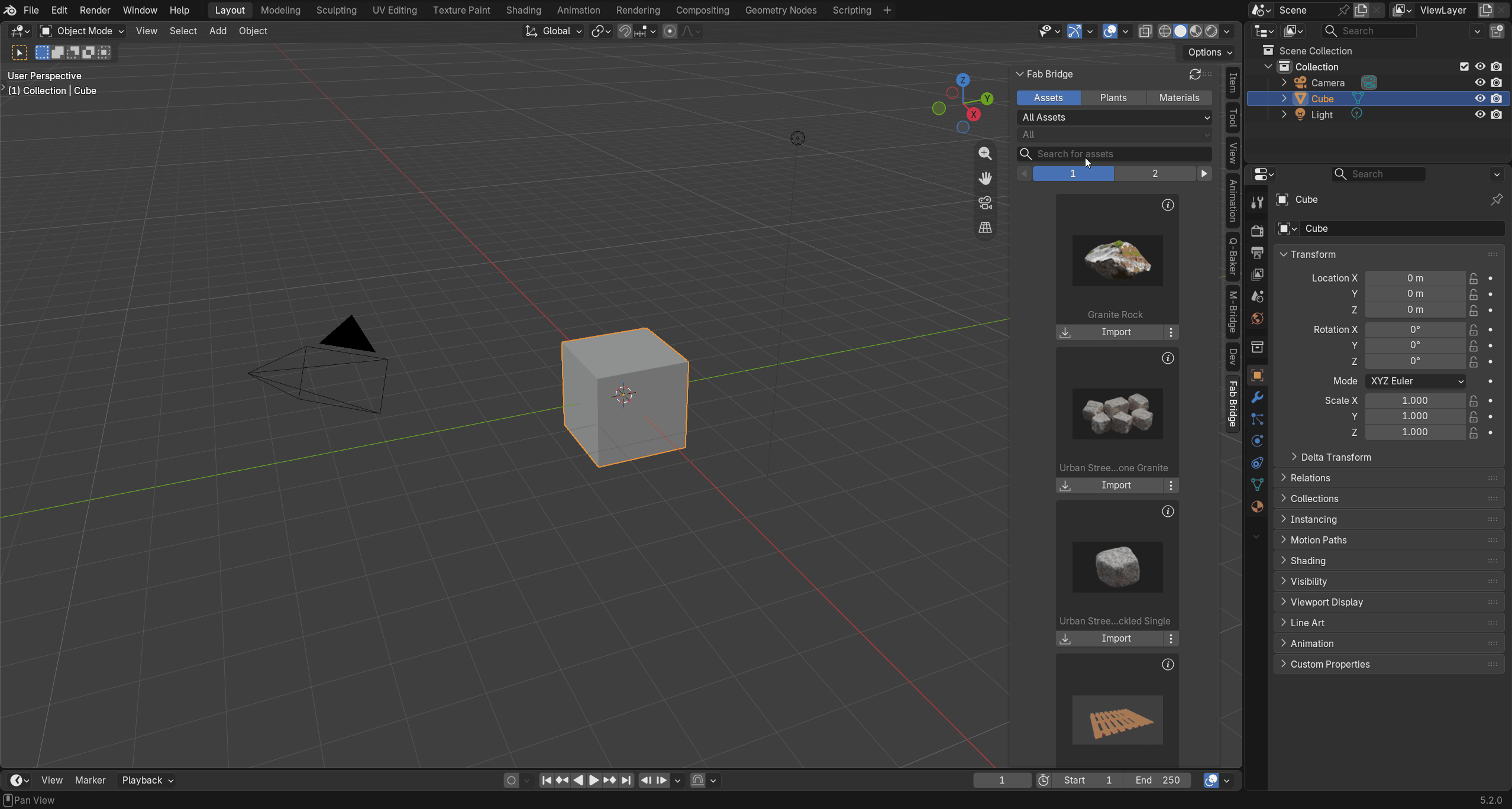Play the animation forward
This screenshot has height=809, width=1512.
pos(593,781)
